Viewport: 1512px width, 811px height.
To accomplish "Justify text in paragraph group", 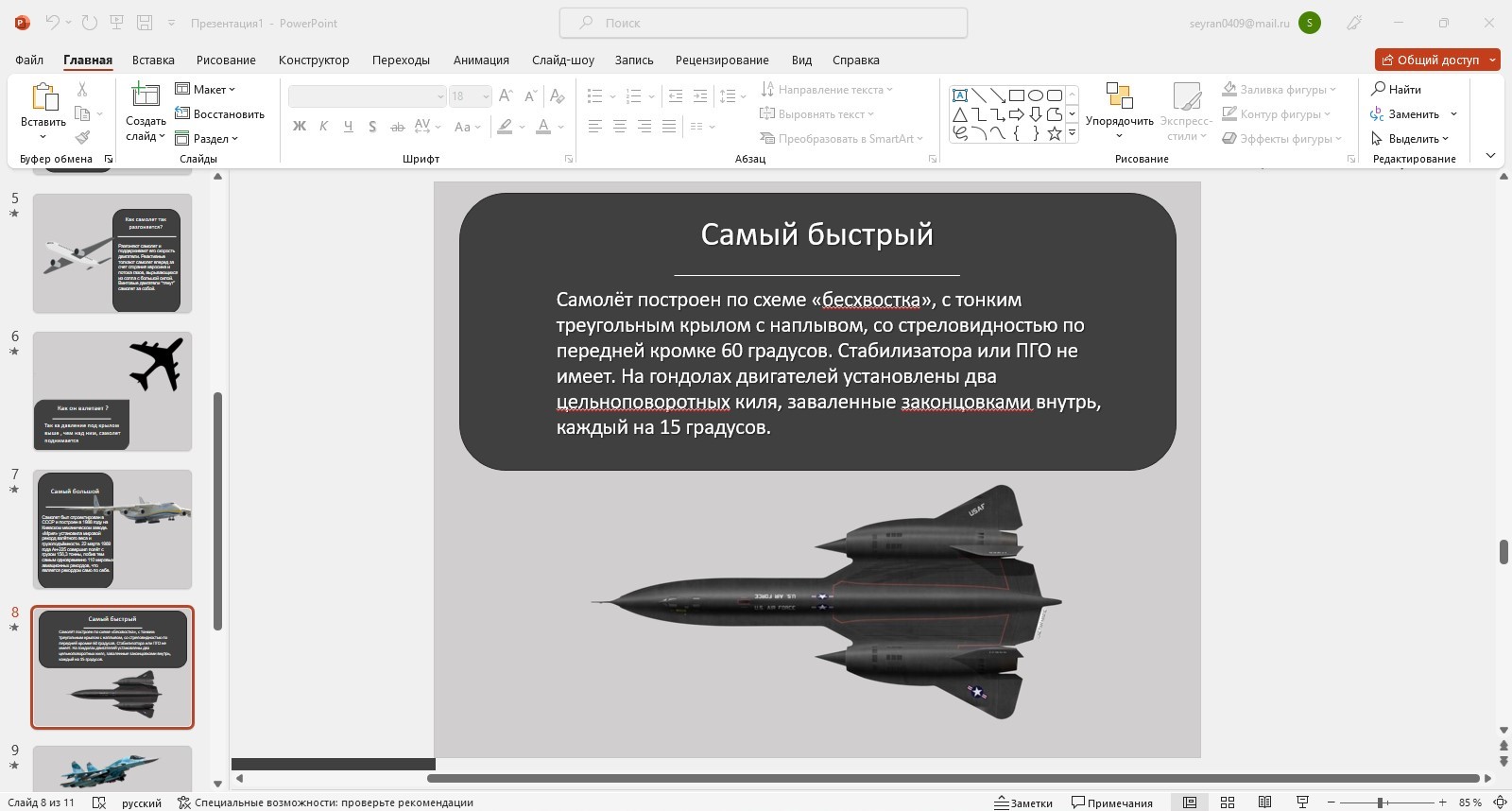I will point(668,126).
